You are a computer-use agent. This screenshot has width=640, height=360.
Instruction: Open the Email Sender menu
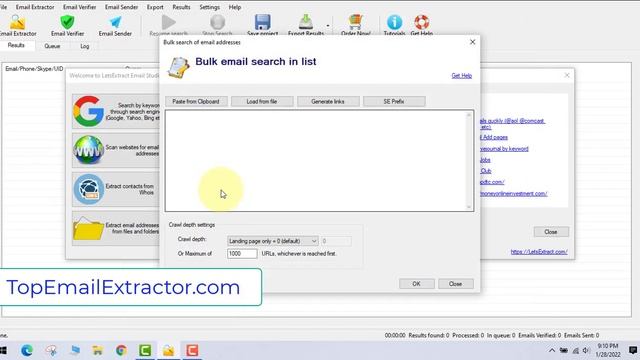tap(121, 7)
